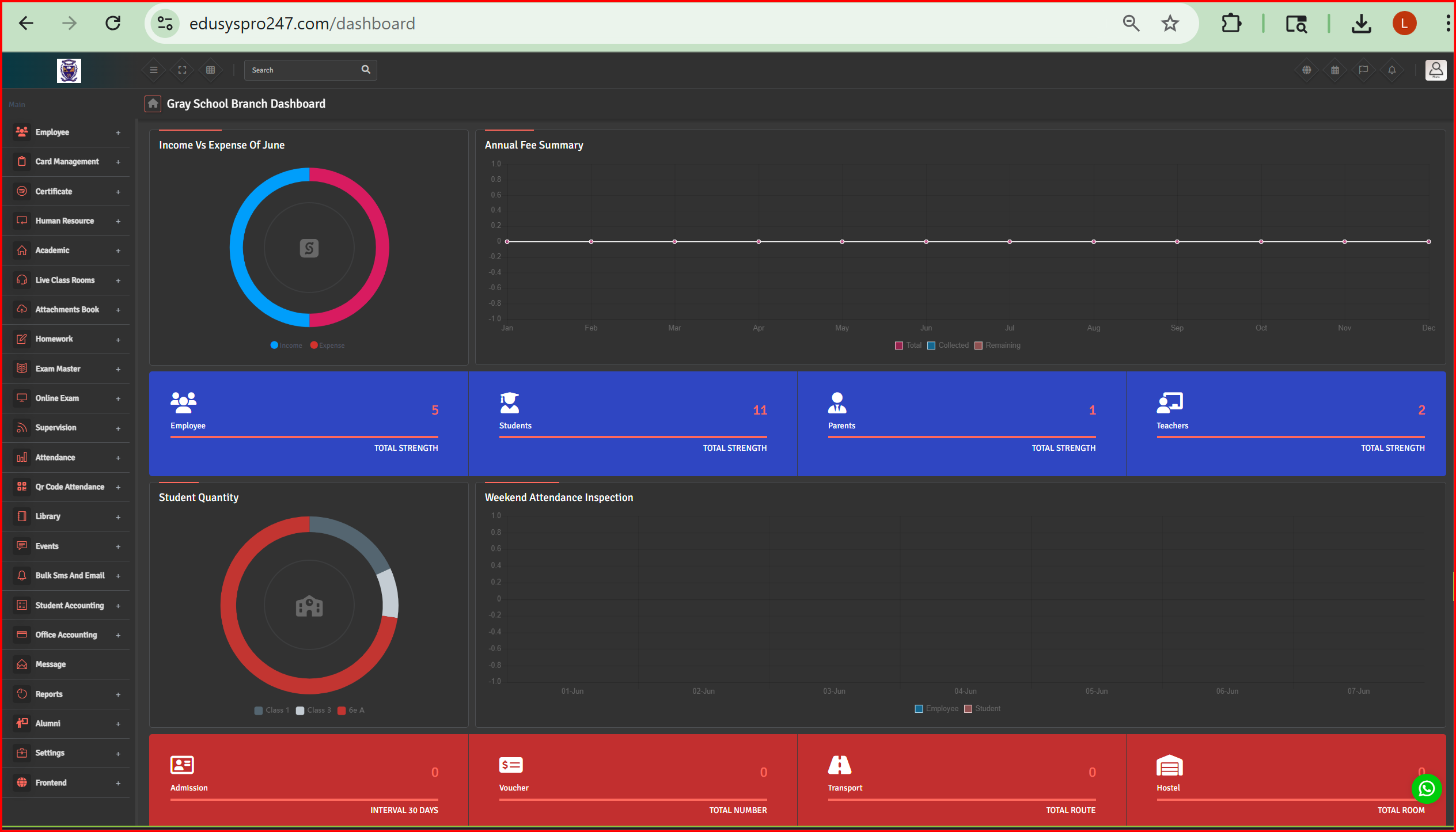Click the Jun data point on fee chart

926,242
